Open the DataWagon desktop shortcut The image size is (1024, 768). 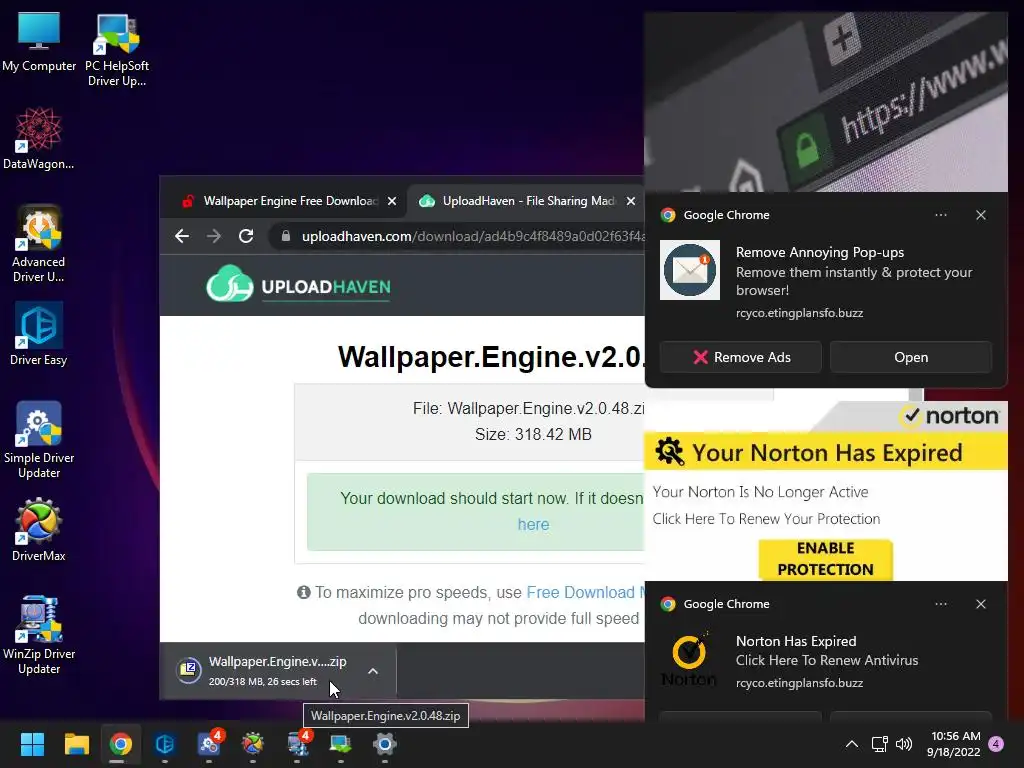pos(39,138)
